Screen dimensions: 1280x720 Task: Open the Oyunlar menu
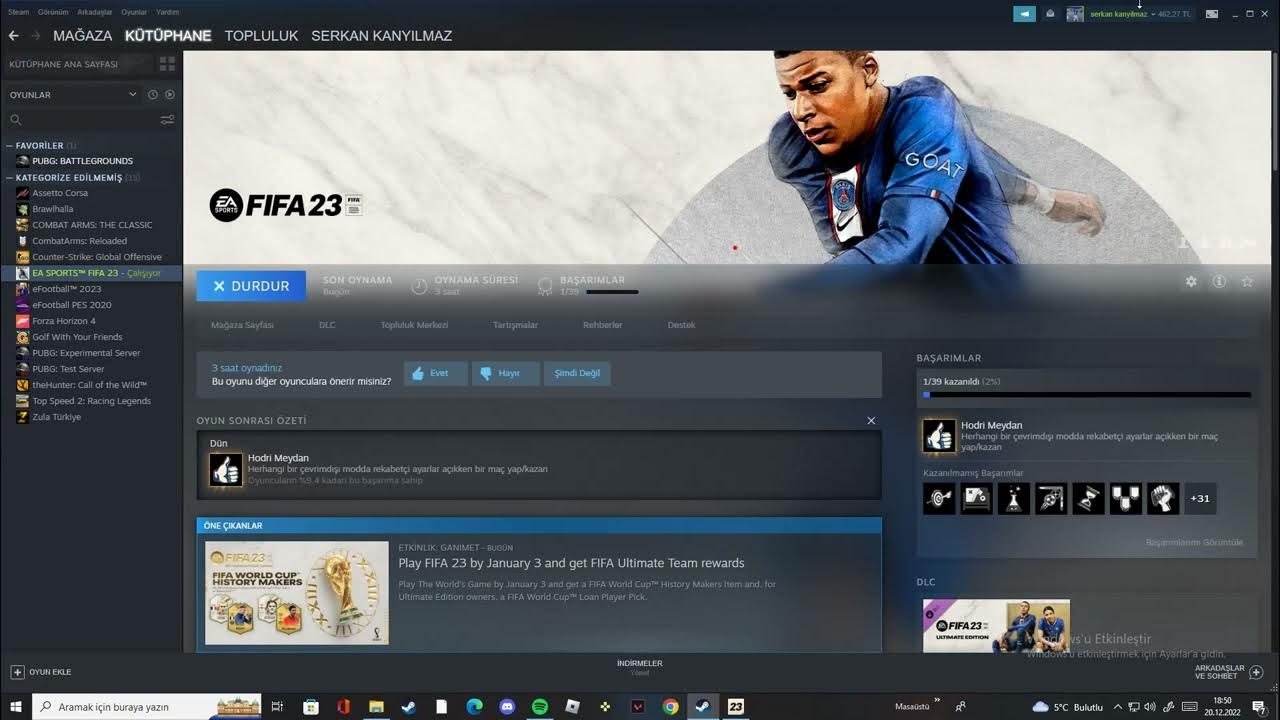(133, 12)
